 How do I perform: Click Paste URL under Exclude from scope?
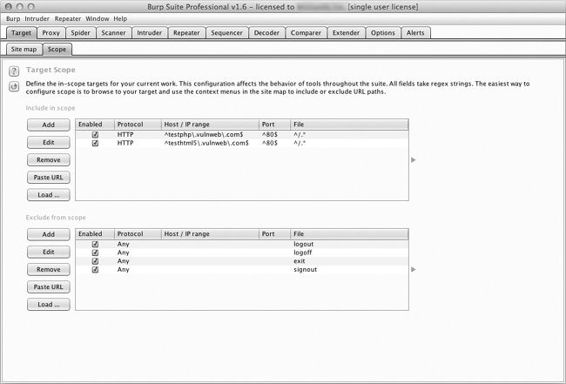(48, 287)
